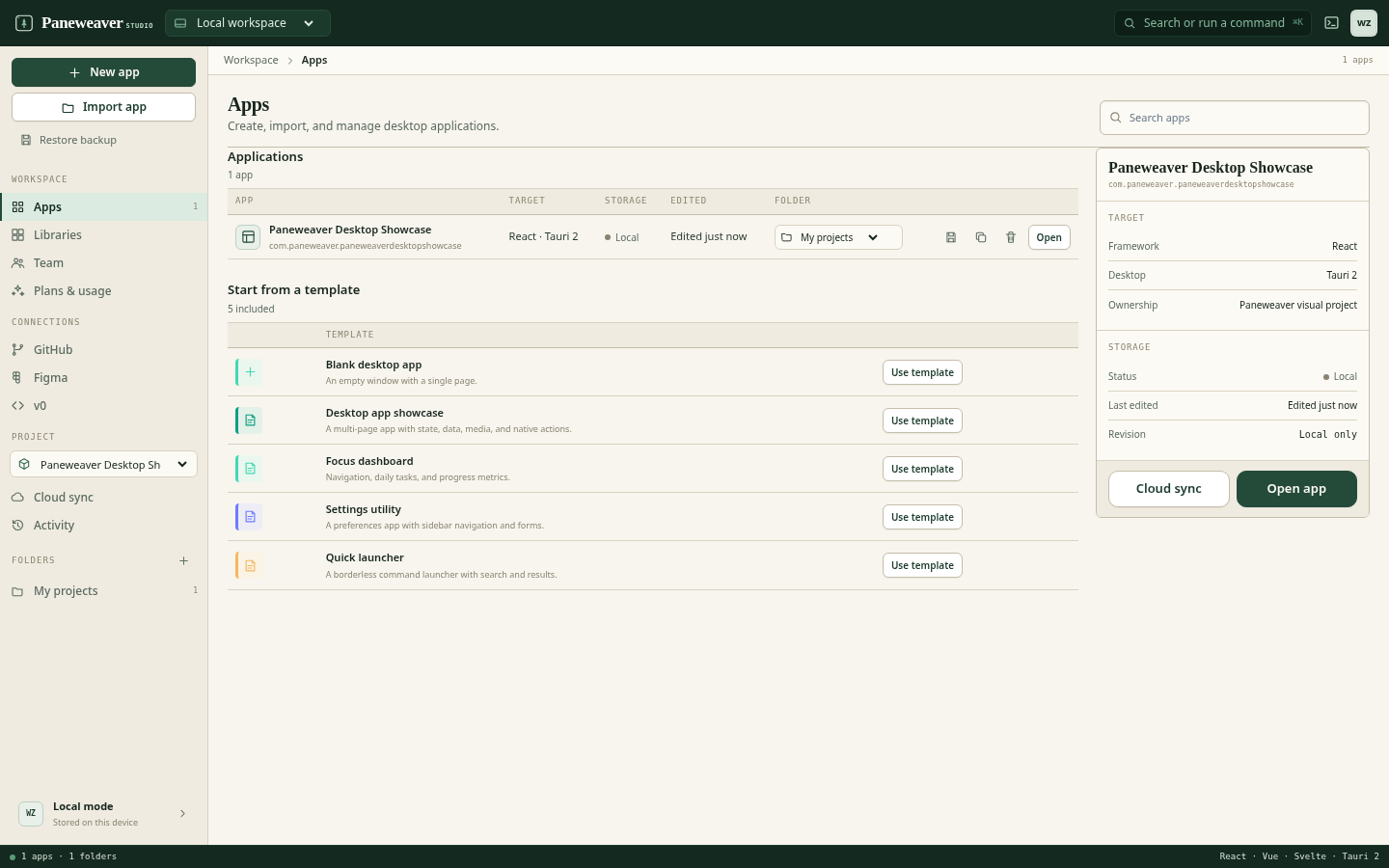This screenshot has height=868, width=1389.
Task: Click the Tauri 2 status bar entry
Action: 1360,856
